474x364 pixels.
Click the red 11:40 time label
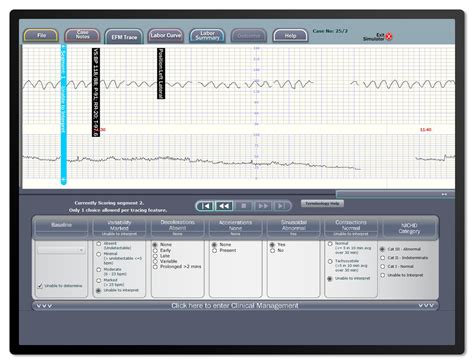click(x=426, y=130)
